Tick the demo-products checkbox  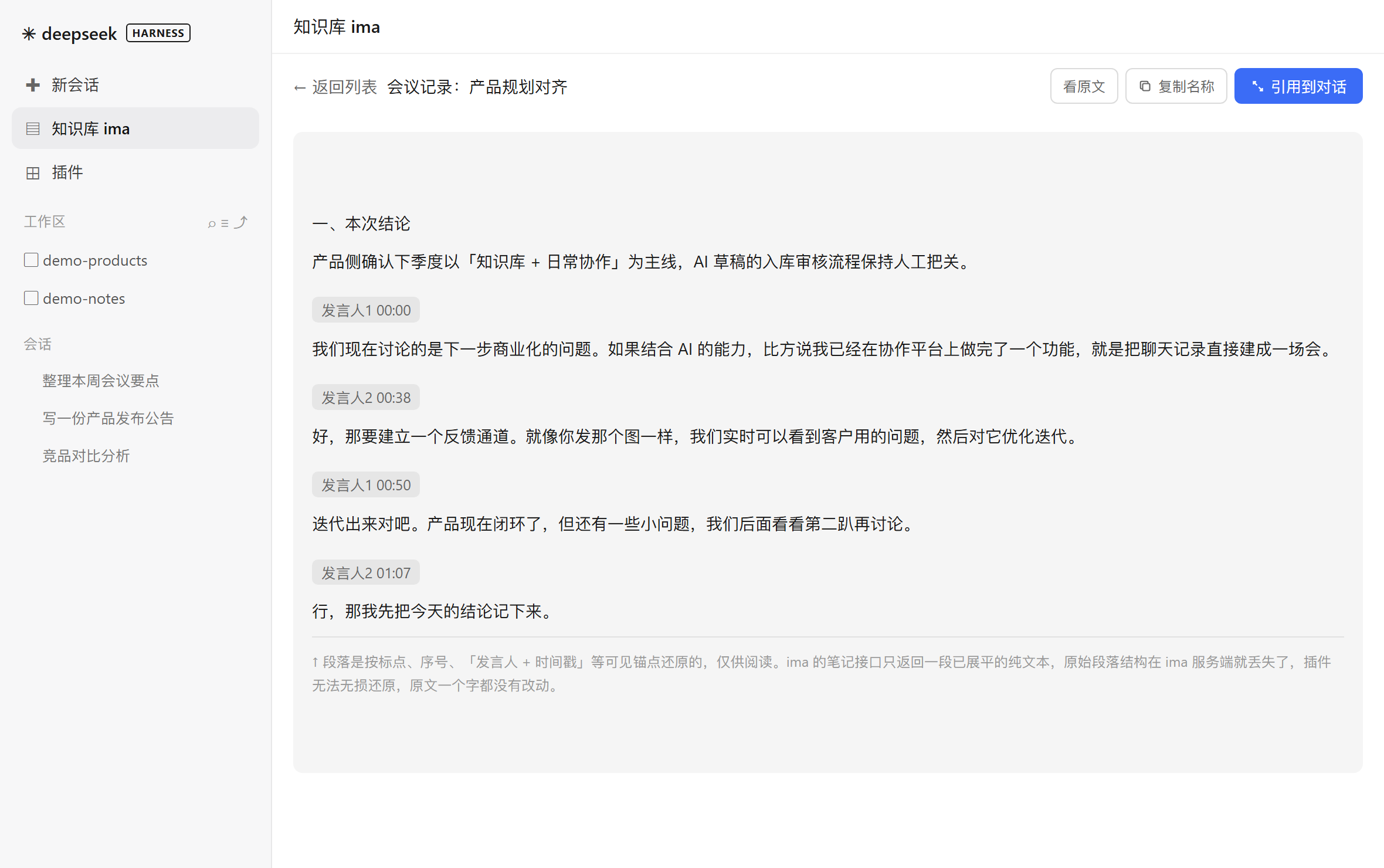pyautogui.click(x=31, y=260)
